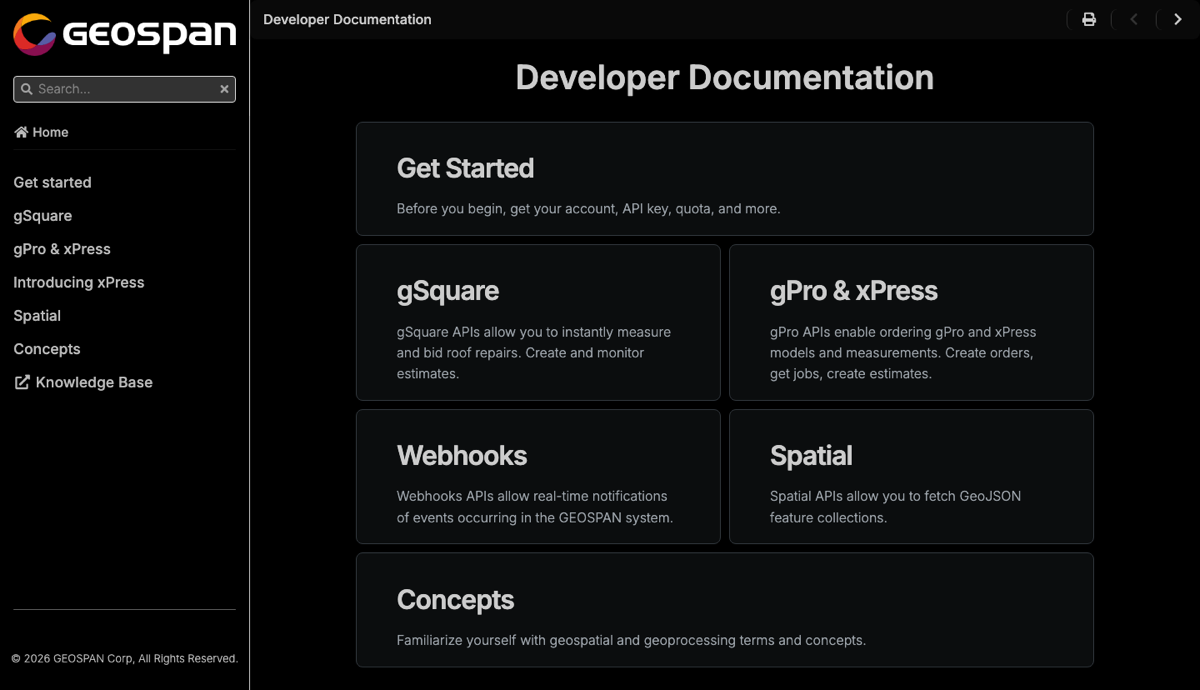This screenshot has height=690, width=1200.
Task: Click text 'Spatial APIs allow you to fetch GeoJSON'
Action: (895, 496)
